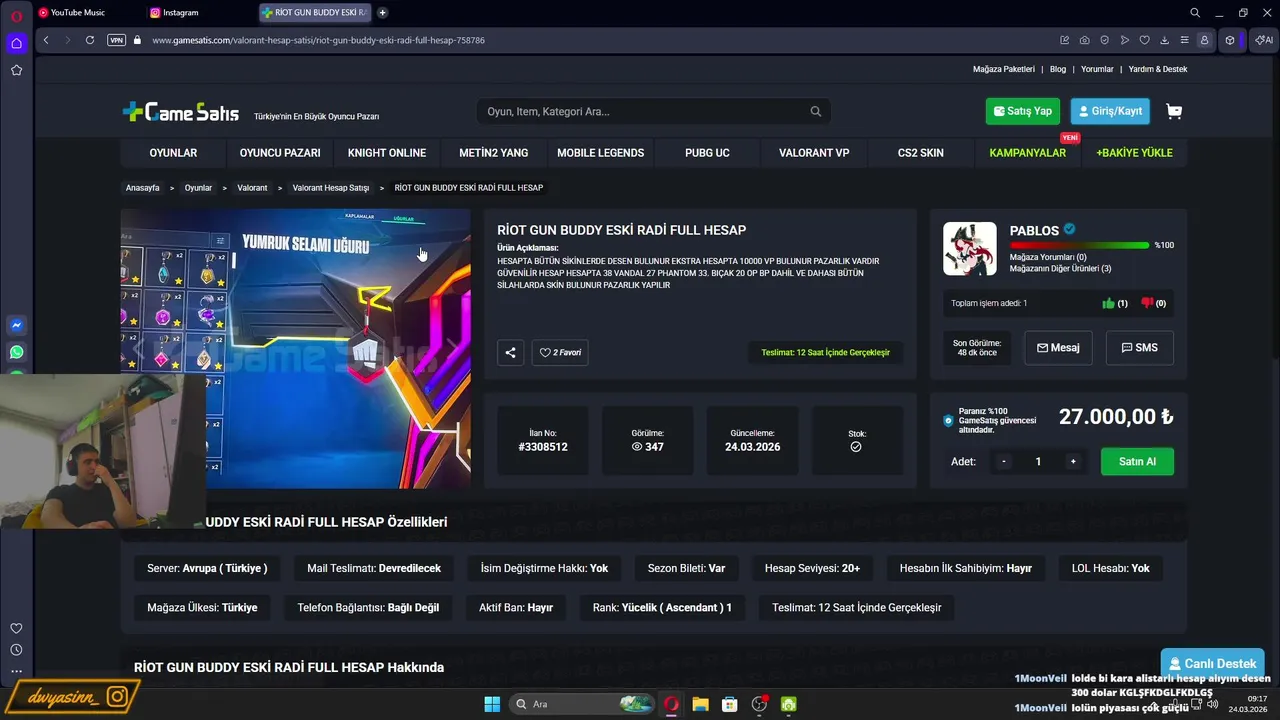Decrease quantity with minus stepper
The image size is (1280, 720).
pyautogui.click(x=1004, y=461)
